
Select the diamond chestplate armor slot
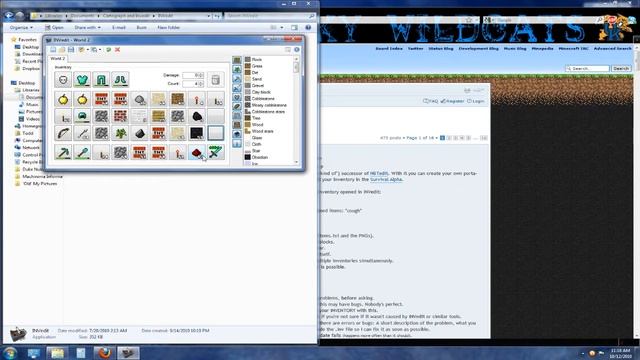[82, 80]
